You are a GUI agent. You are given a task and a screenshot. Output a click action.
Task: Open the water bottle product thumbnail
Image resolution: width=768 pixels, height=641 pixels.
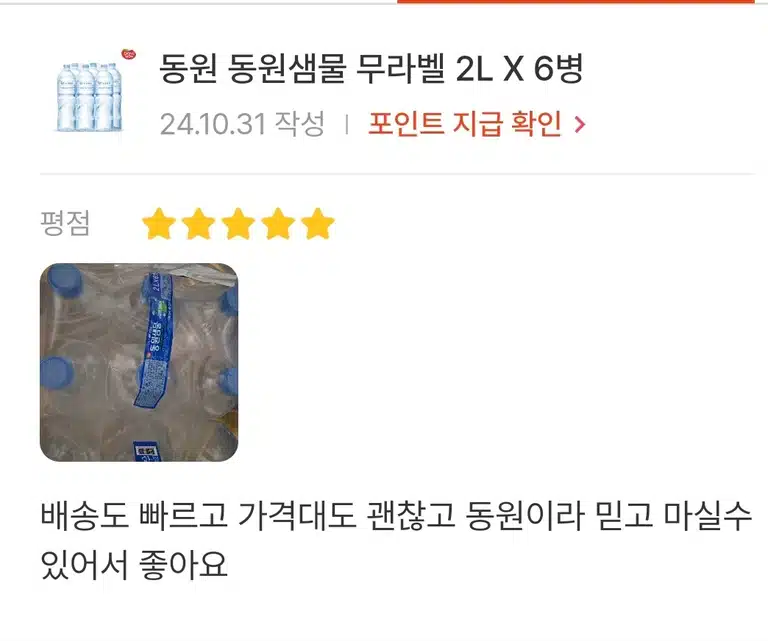coord(89,96)
